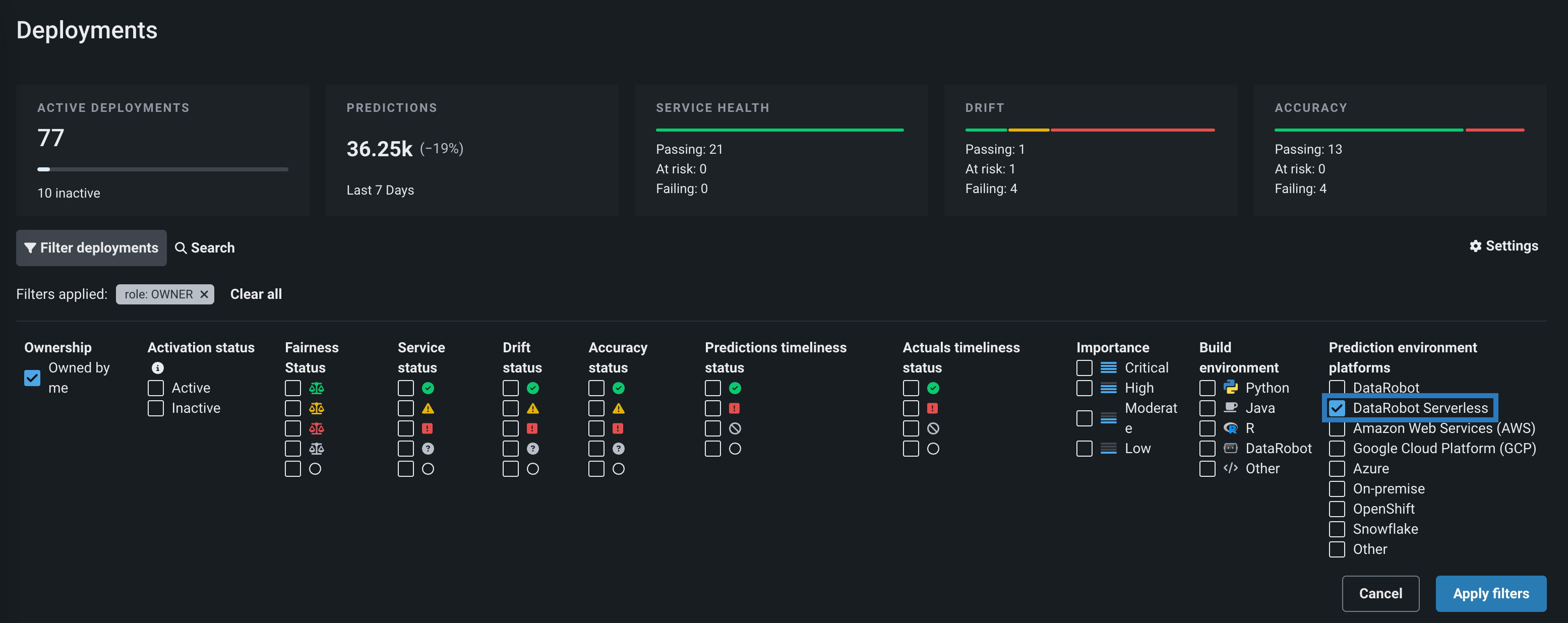
Task: Click the Active Deployments progress bar
Action: (x=162, y=169)
